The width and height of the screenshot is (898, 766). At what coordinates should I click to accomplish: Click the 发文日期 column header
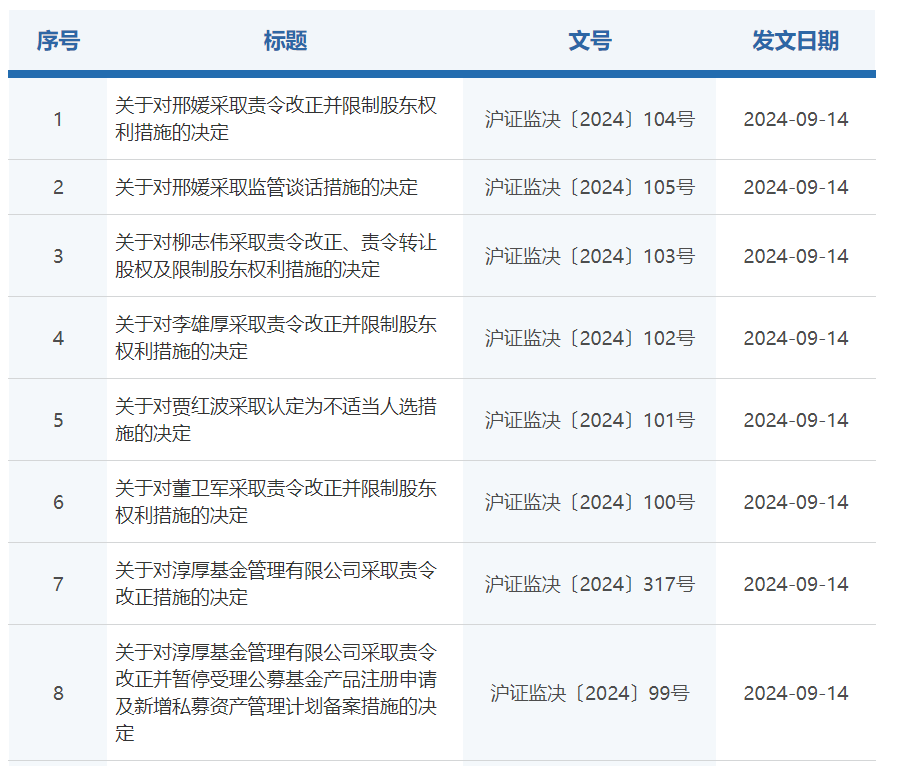tap(795, 41)
